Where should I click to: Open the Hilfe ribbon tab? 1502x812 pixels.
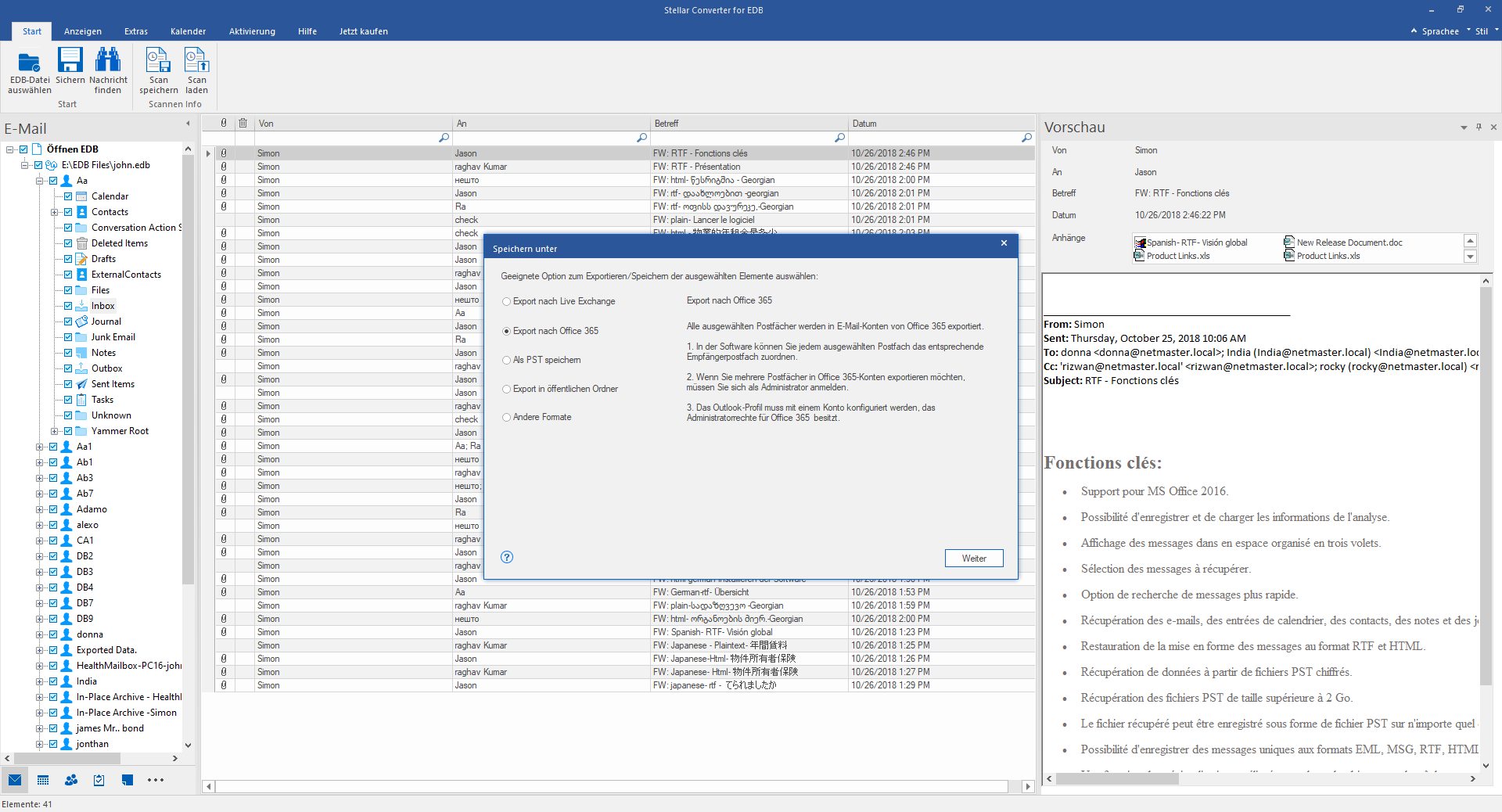pos(307,31)
